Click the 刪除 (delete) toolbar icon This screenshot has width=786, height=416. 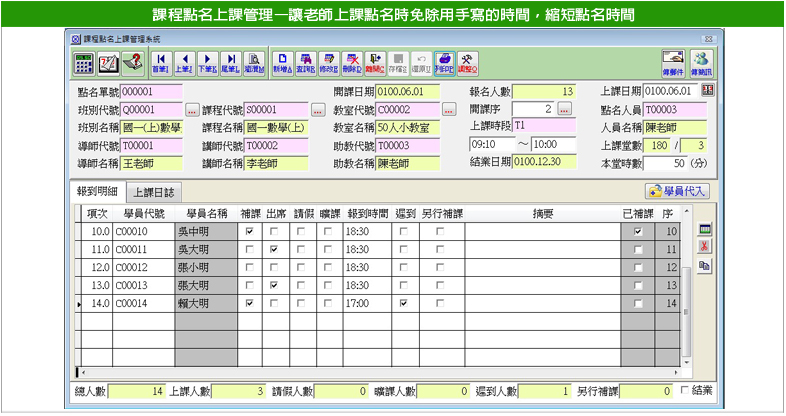tap(353, 62)
